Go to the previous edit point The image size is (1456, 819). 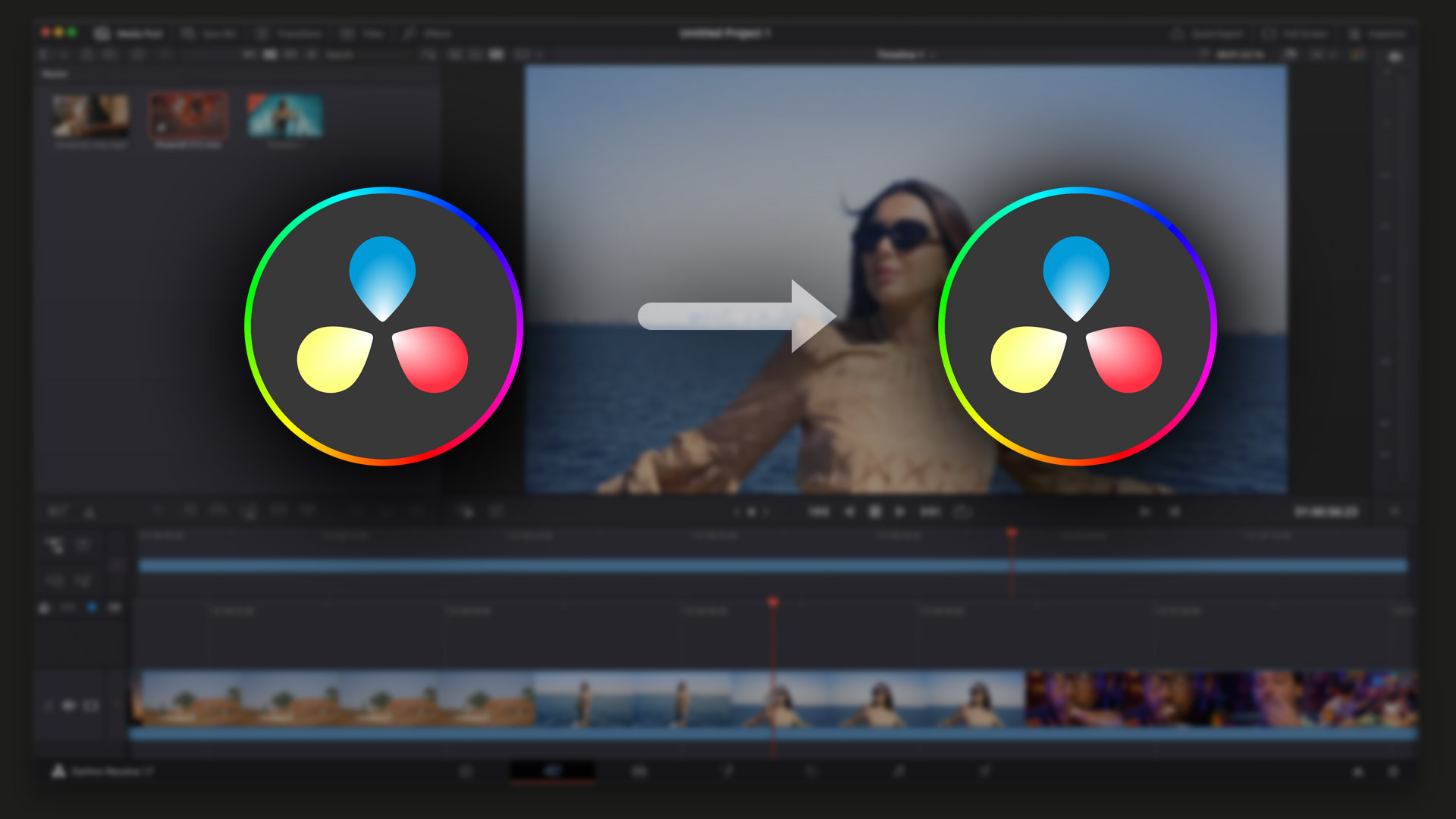click(x=1145, y=512)
